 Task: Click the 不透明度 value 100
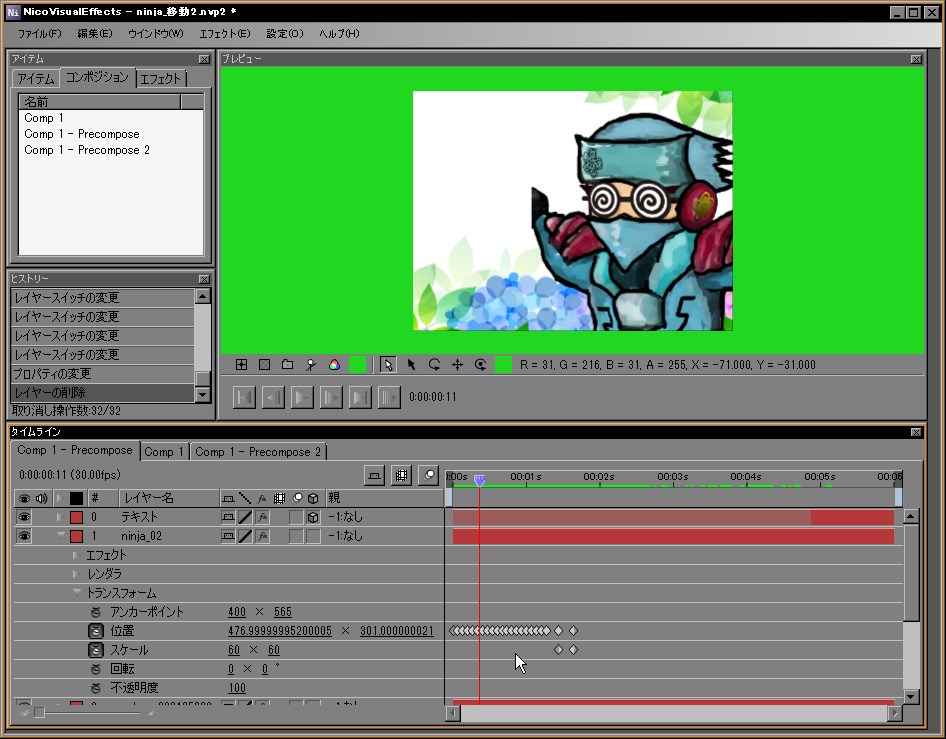tap(236, 688)
